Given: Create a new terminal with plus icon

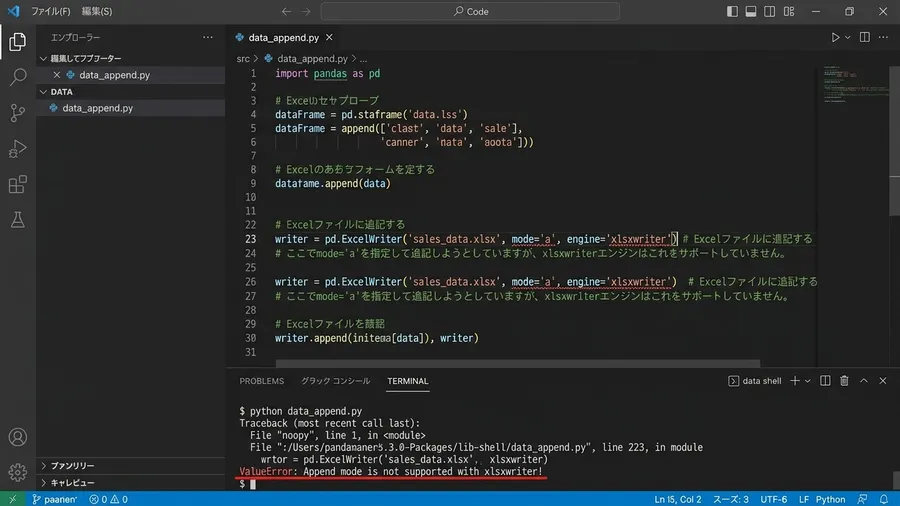Looking at the screenshot, I should click(795, 381).
